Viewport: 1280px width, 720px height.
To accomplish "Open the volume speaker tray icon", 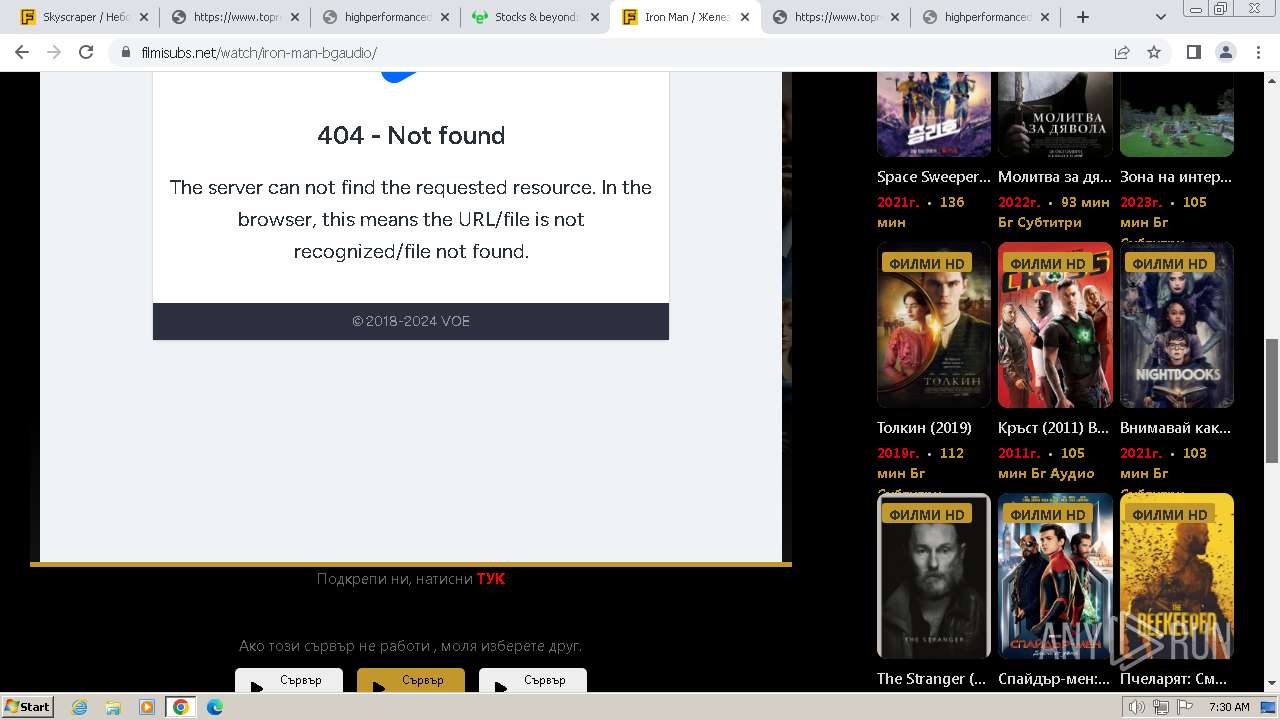I will tap(1137, 707).
